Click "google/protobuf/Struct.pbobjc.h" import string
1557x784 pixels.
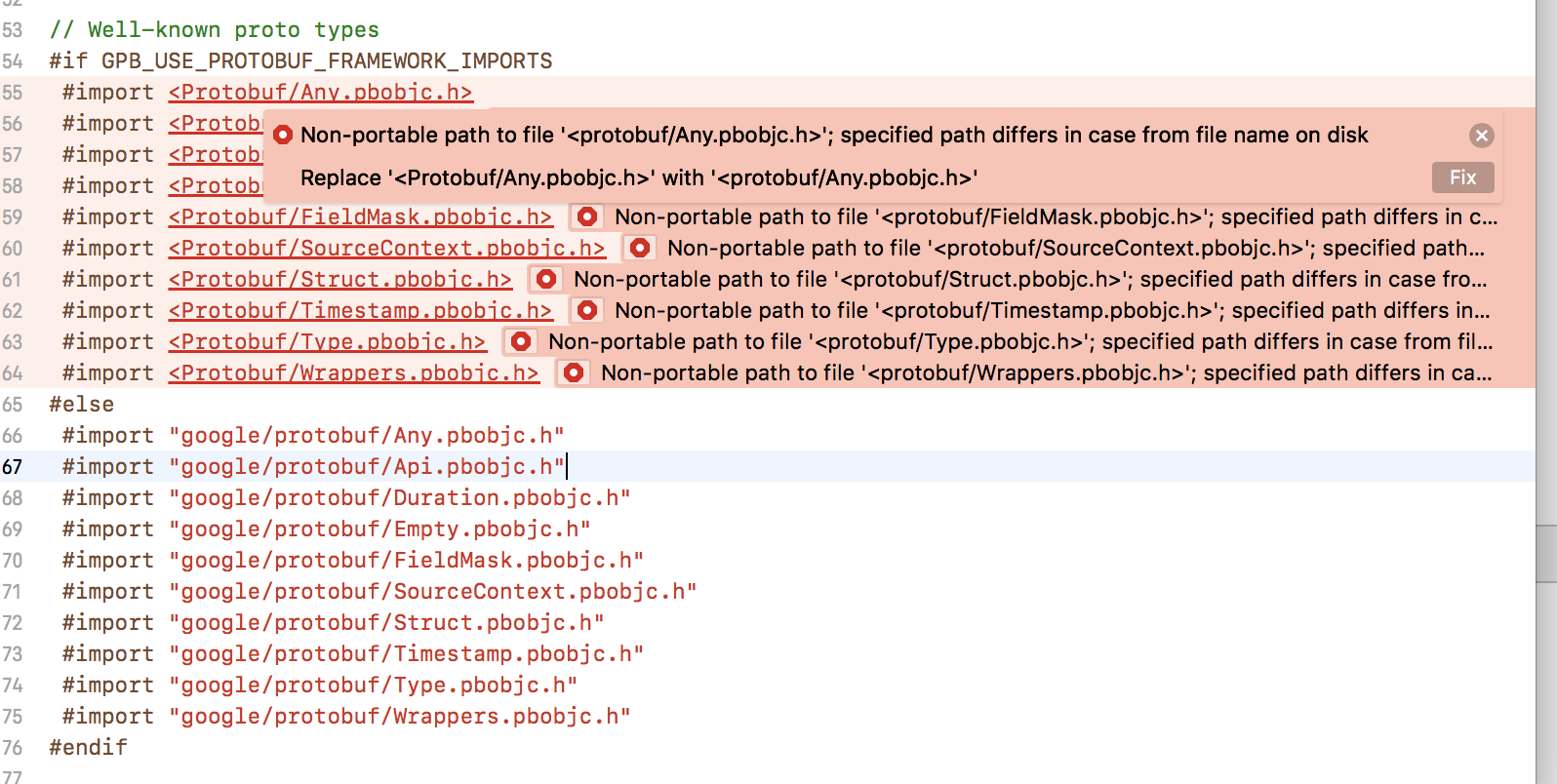386,622
